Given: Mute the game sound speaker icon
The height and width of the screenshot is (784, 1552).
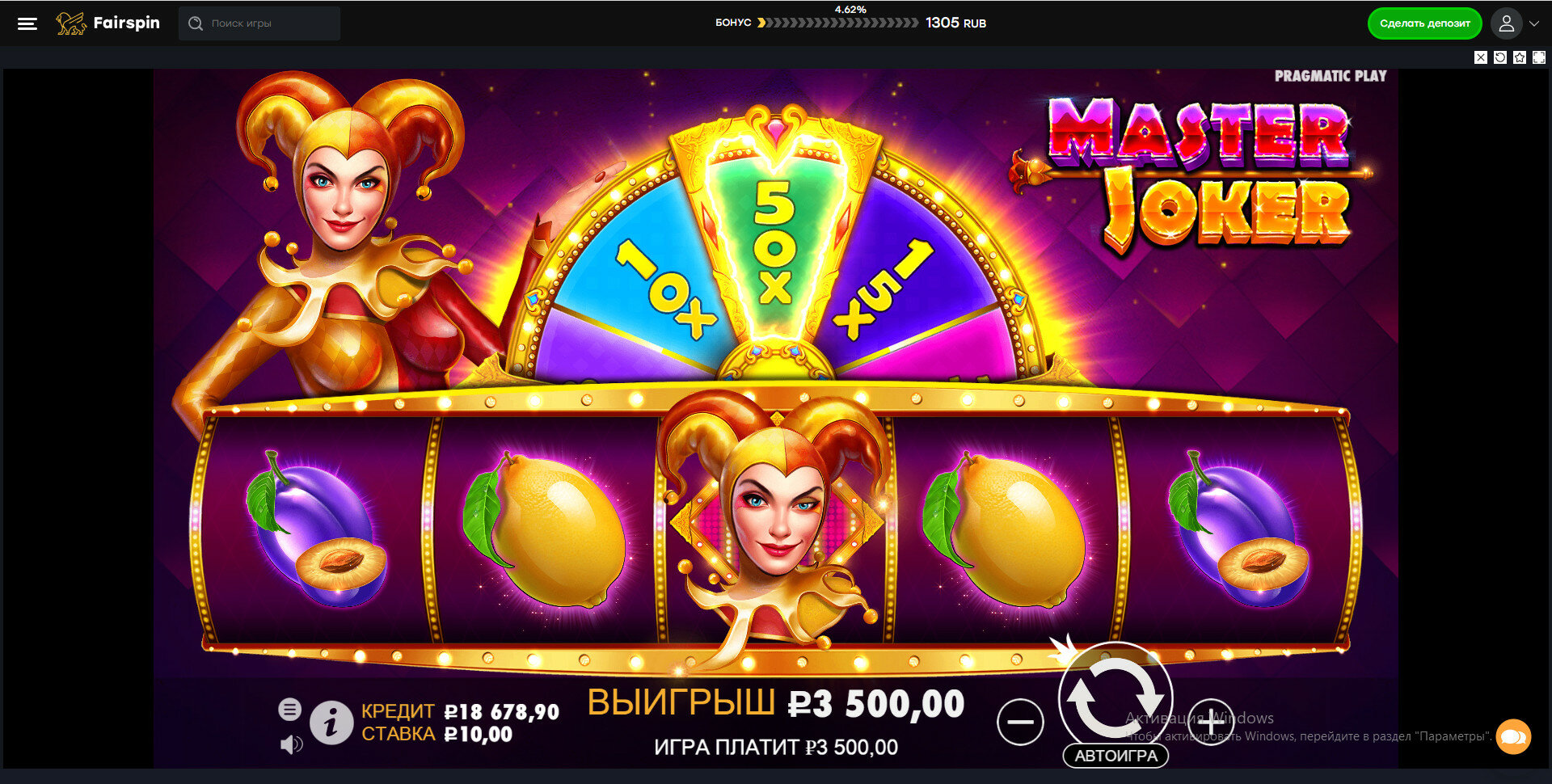Looking at the screenshot, I should 291,744.
